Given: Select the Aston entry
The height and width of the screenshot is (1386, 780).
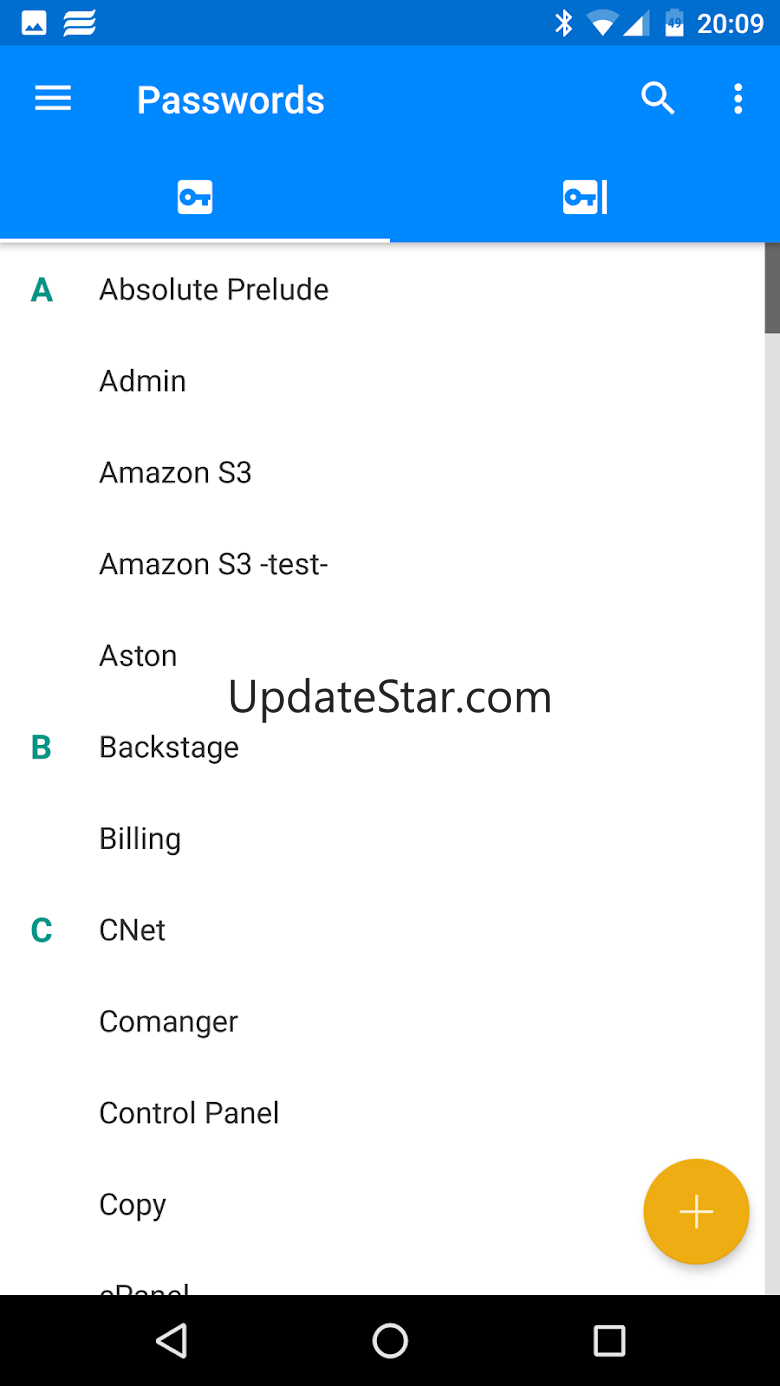Looking at the screenshot, I should 382,656.
